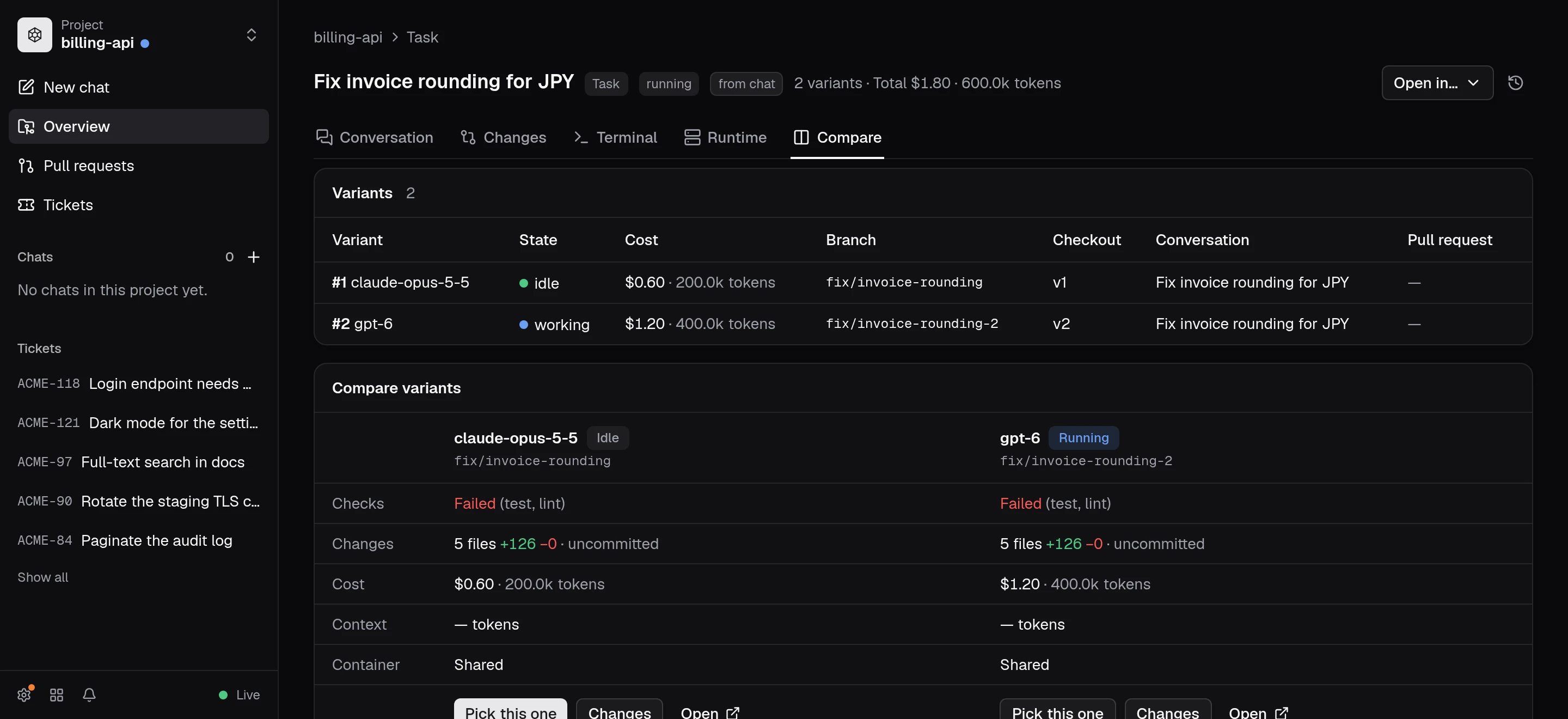Click the Idle badge next to claude-opus-5-5
The height and width of the screenshot is (719, 1568).
[608, 438]
